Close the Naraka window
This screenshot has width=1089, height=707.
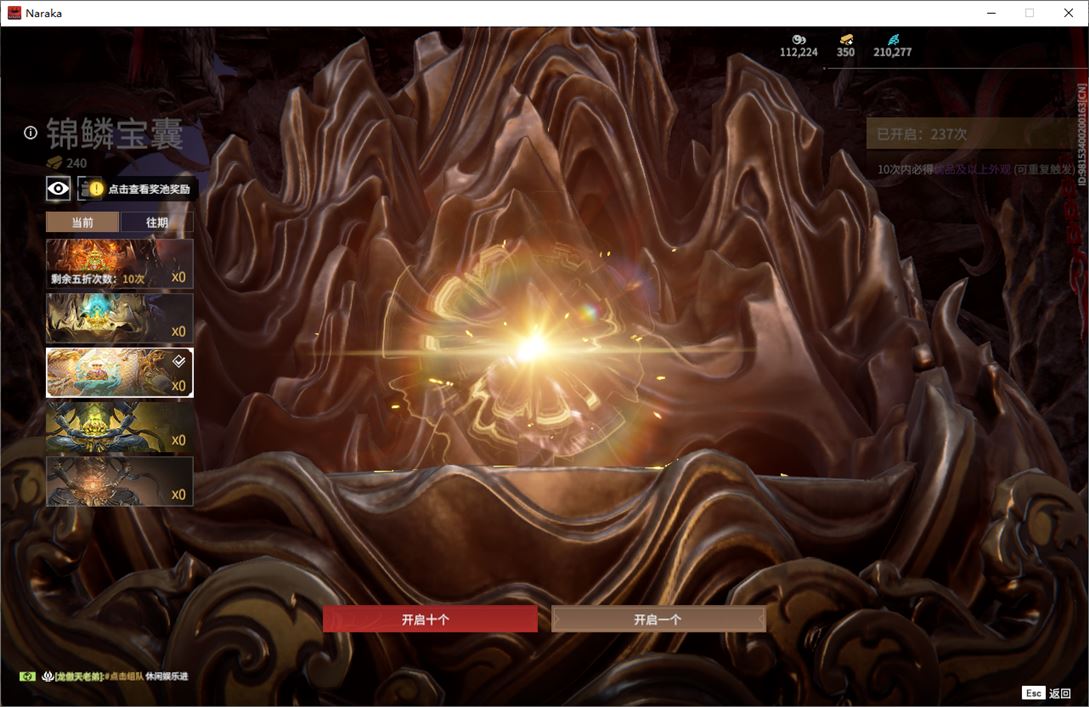click(x=1068, y=13)
